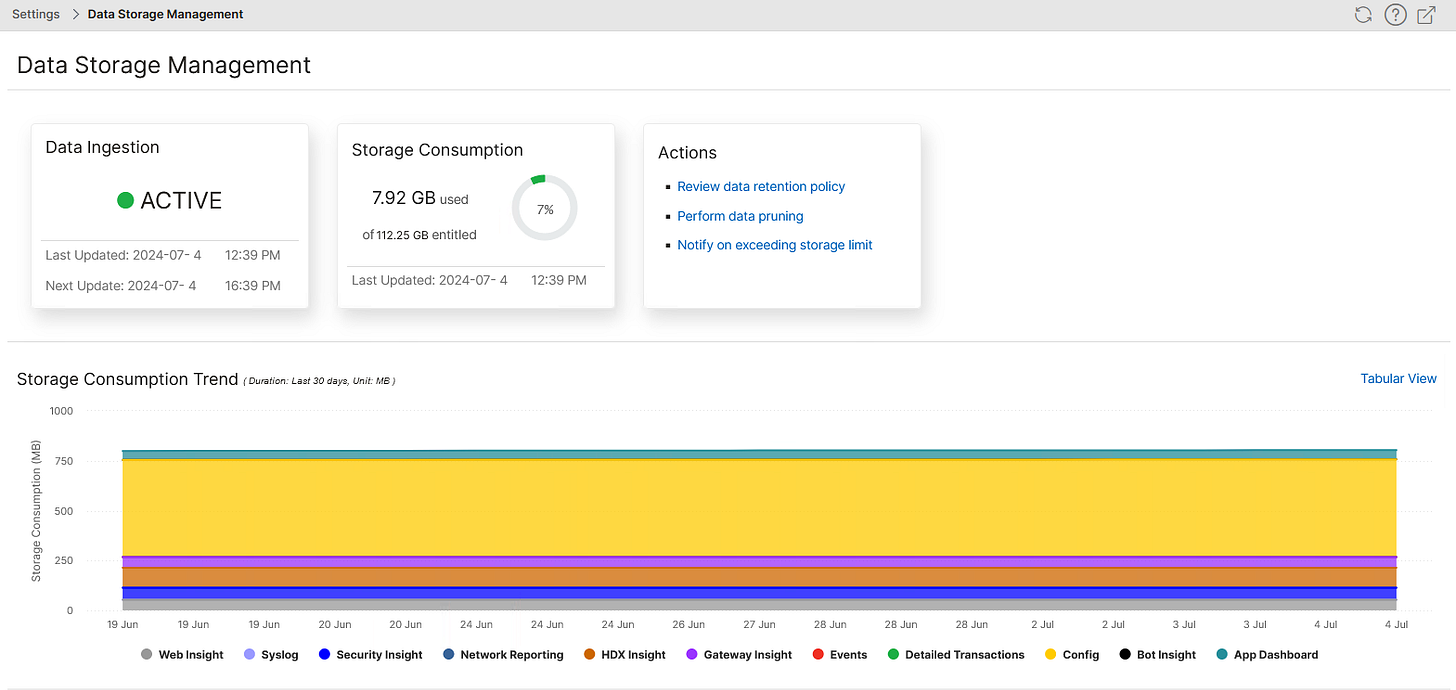
Task: Click Data Storage Management breadcrumb
Action: point(166,14)
